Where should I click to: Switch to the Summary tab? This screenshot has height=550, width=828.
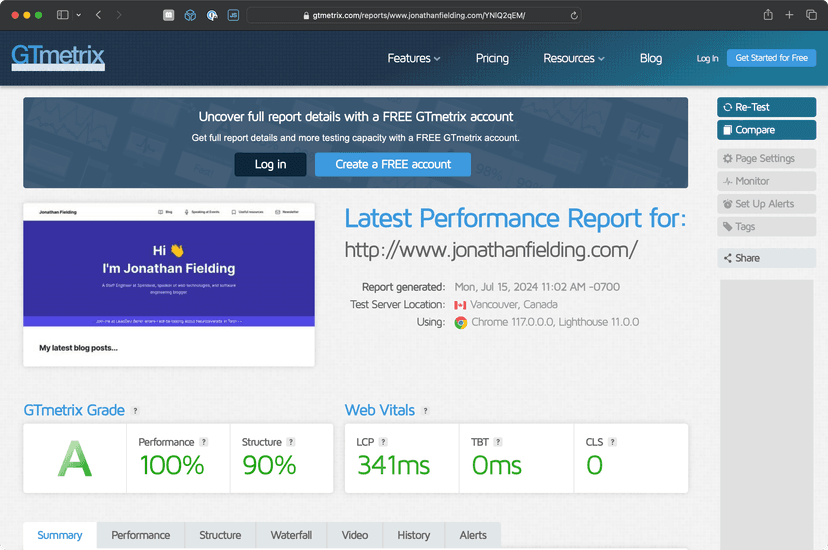click(x=60, y=535)
